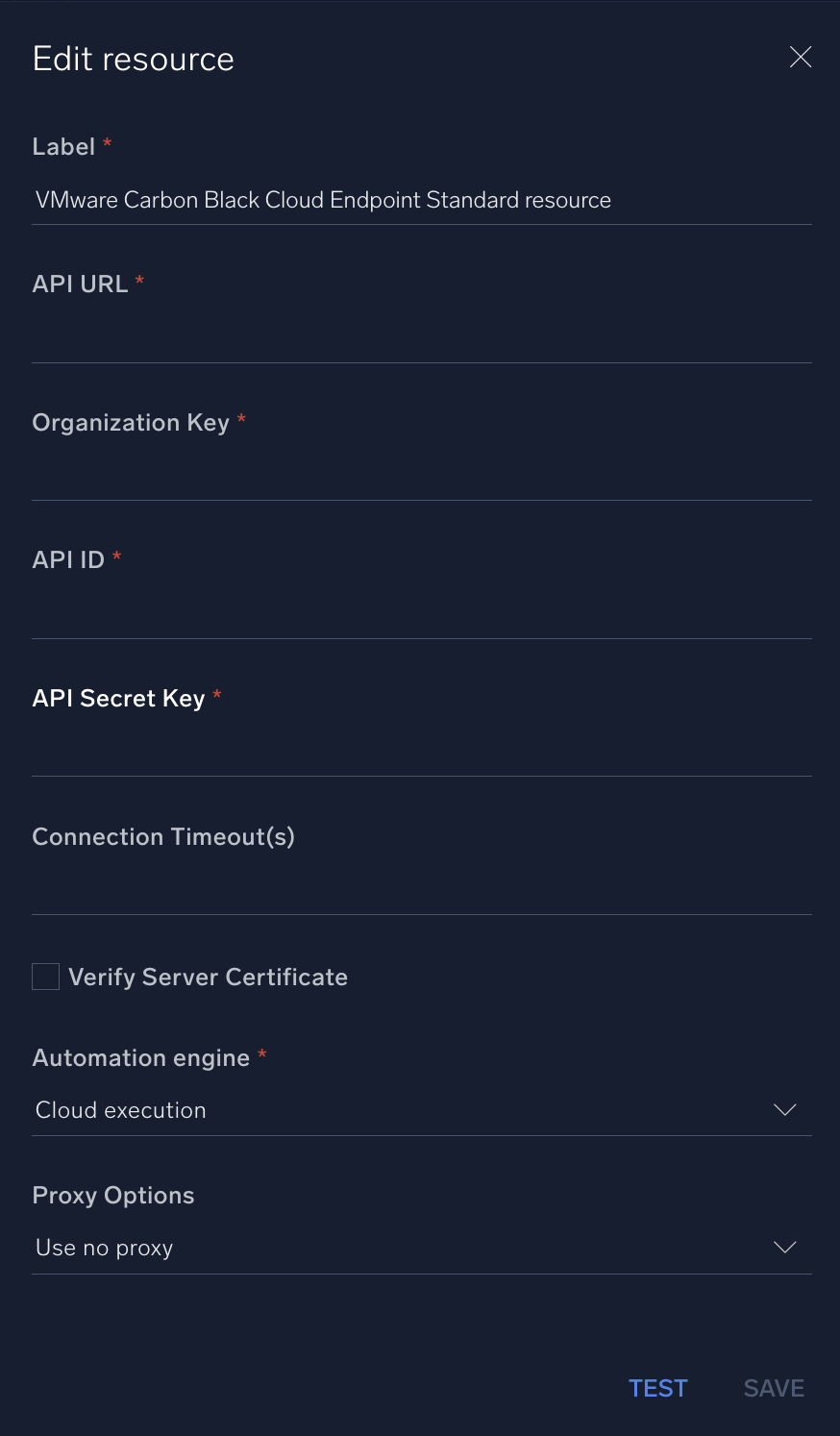Close the Edit resource dialog
The width and height of the screenshot is (840, 1436).
pyautogui.click(x=801, y=57)
